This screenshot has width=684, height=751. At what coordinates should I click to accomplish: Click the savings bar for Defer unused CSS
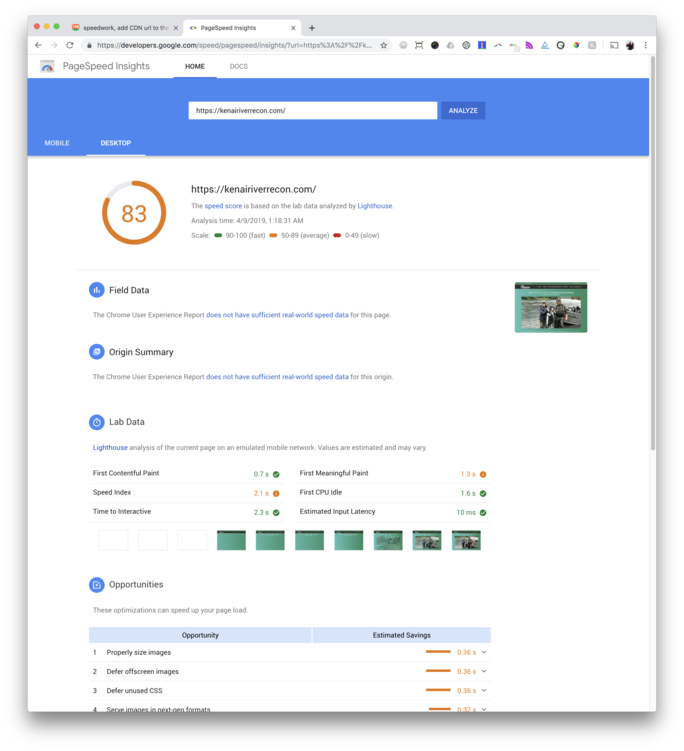(x=438, y=690)
